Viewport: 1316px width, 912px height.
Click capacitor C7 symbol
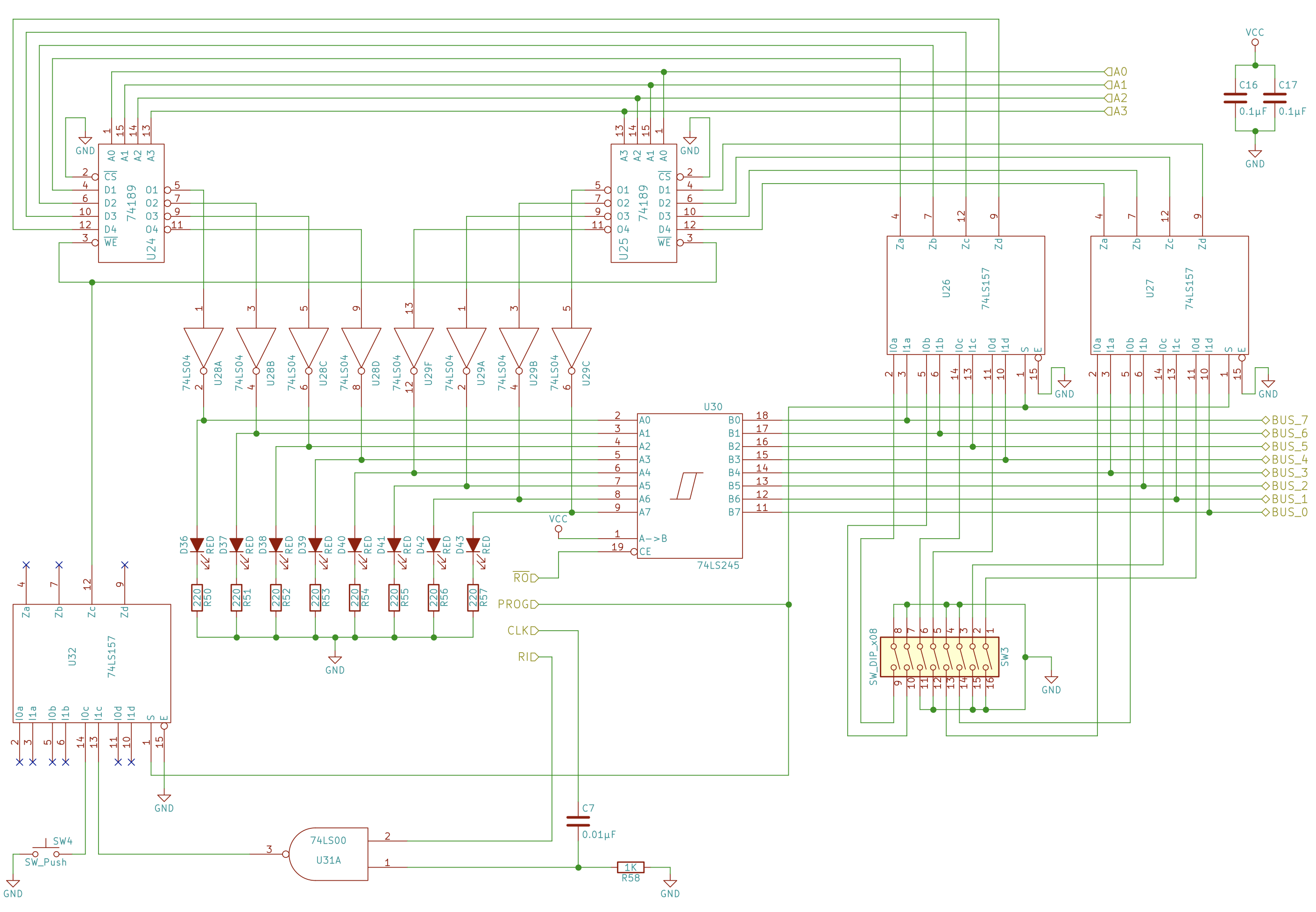[x=578, y=821]
